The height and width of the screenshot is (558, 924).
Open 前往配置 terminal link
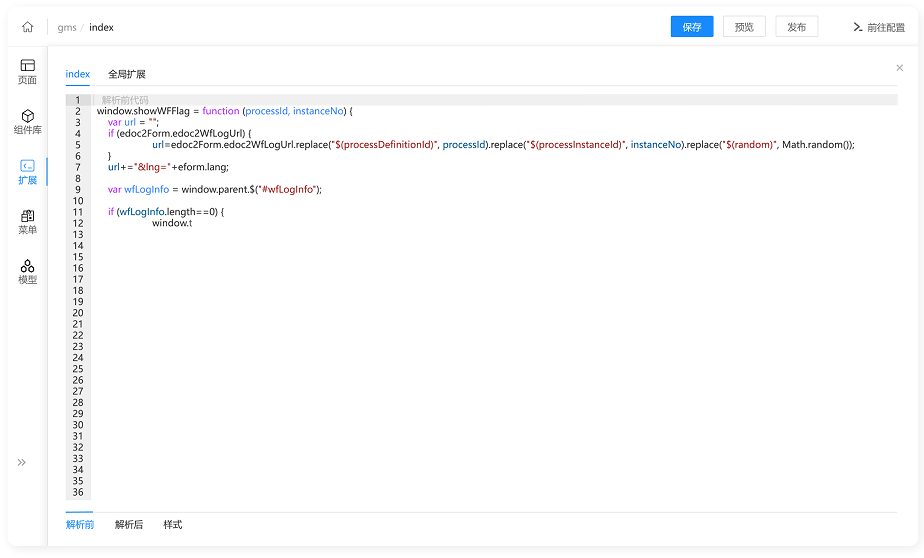point(879,27)
